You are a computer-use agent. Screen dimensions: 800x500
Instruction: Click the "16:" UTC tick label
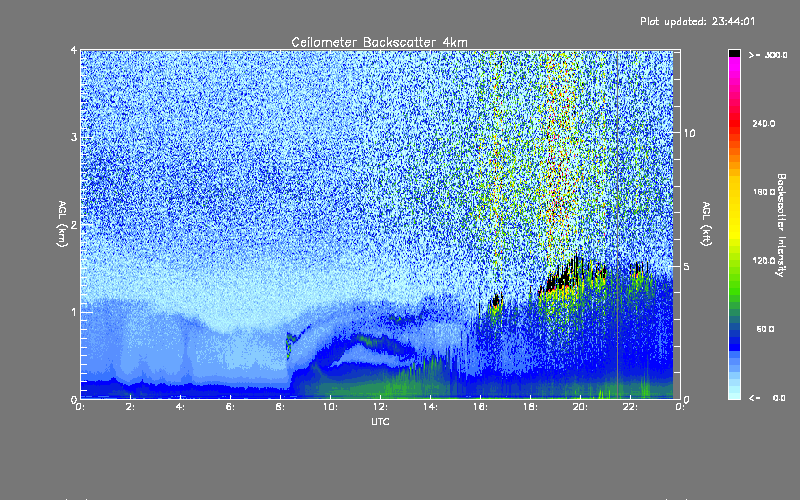[481, 407]
